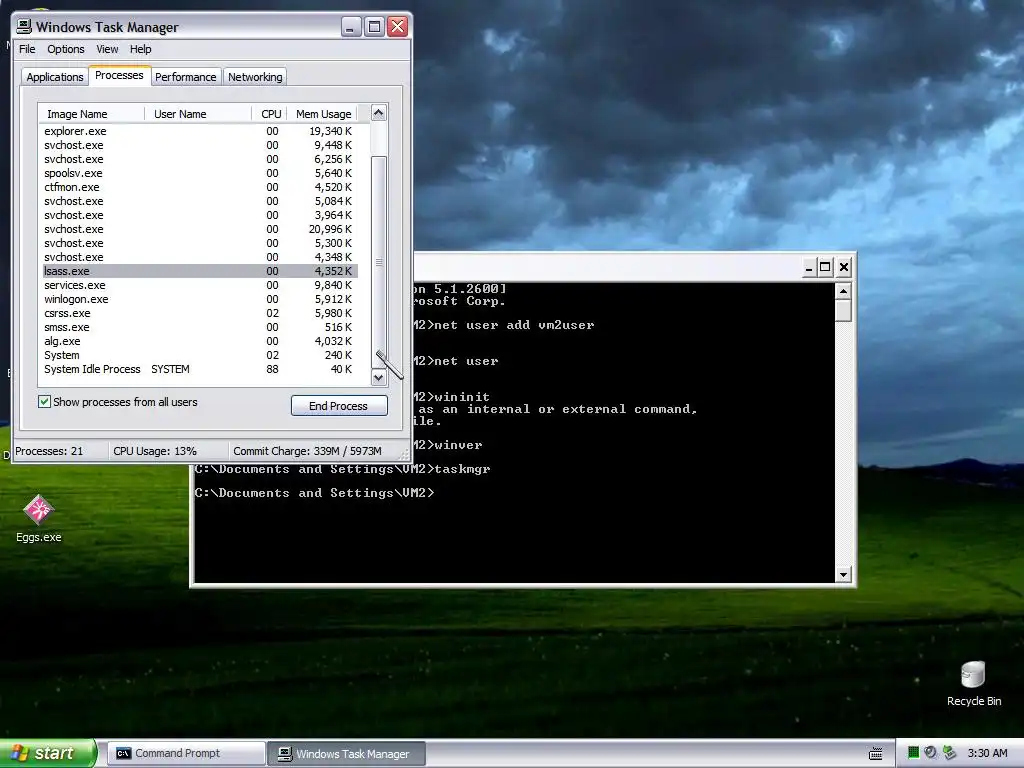Select the explorer.exe process row
The height and width of the screenshot is (768, 1024).
click(200, 131)
